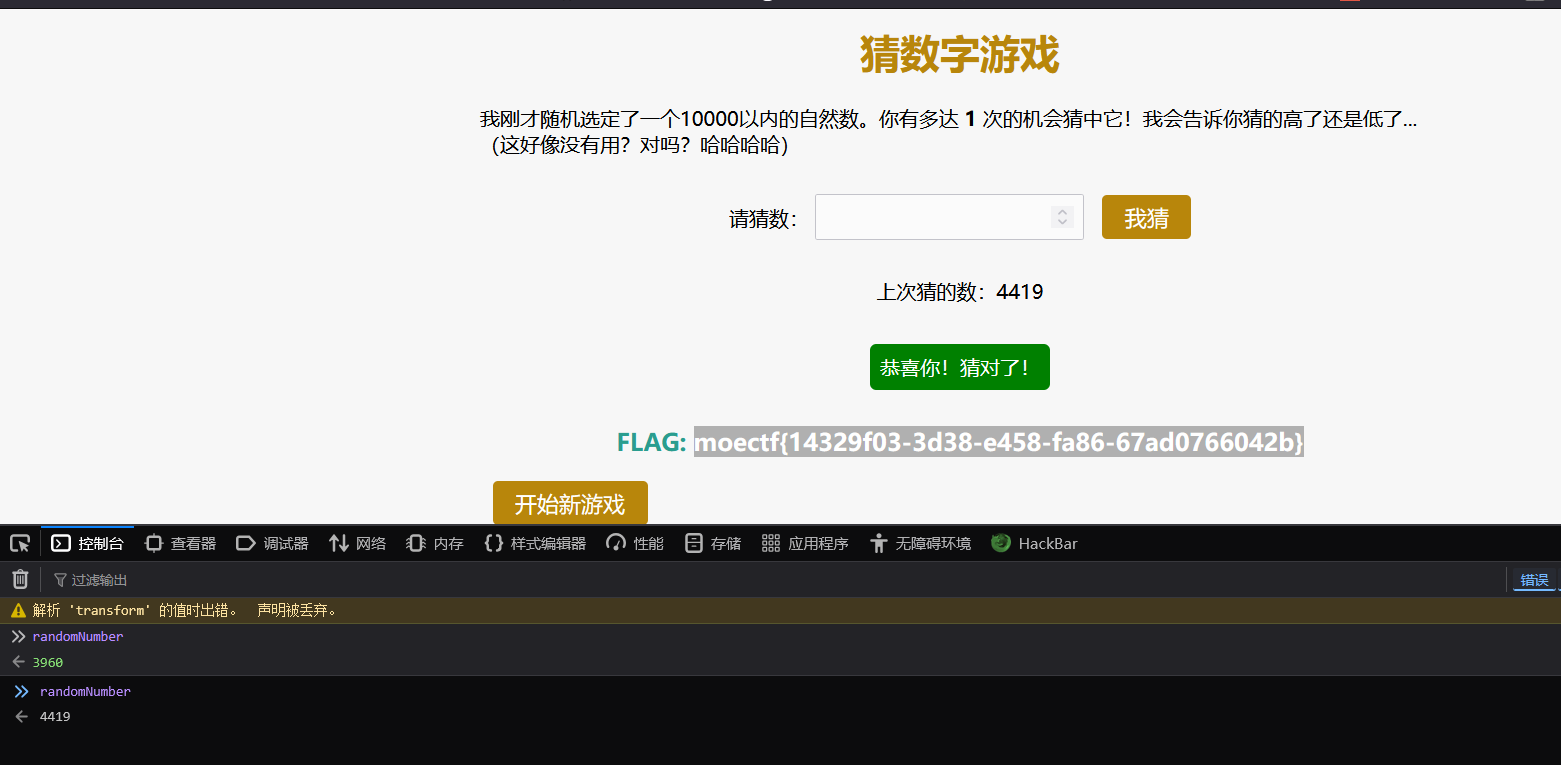
Task: Click the element picker icon in devtools
Action: (20, 543)
